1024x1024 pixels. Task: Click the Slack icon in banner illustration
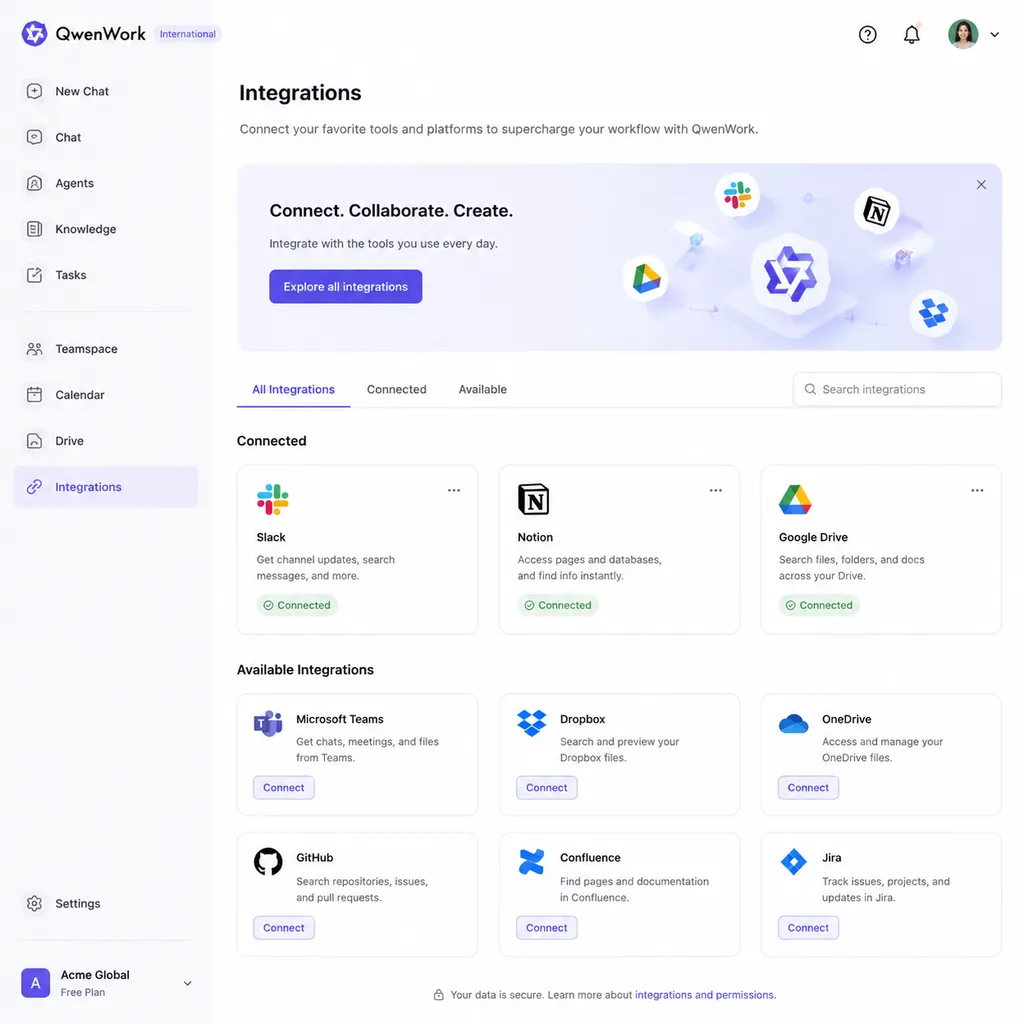coord(737,195)
